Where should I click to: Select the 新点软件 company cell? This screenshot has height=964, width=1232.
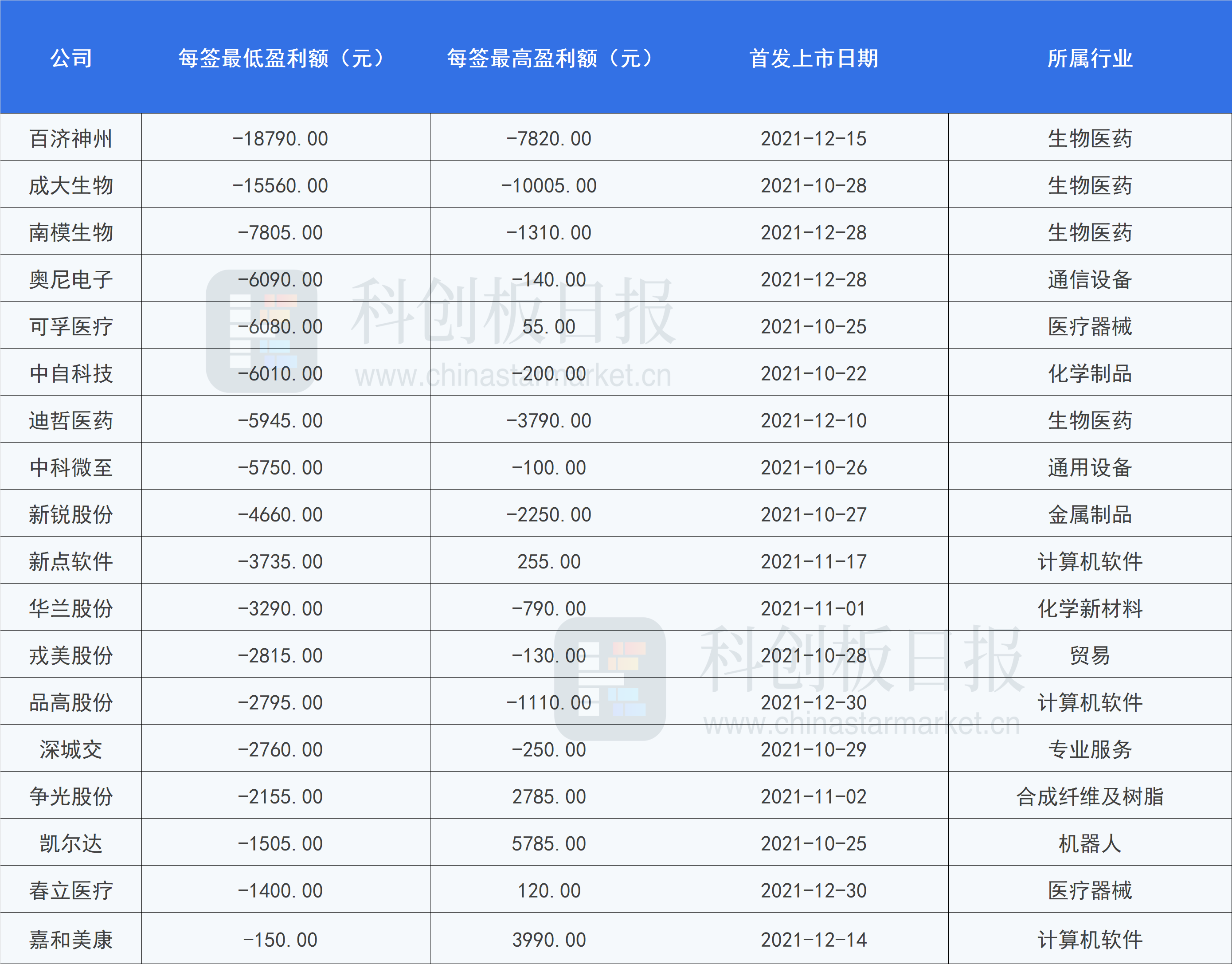click(71, 561)
